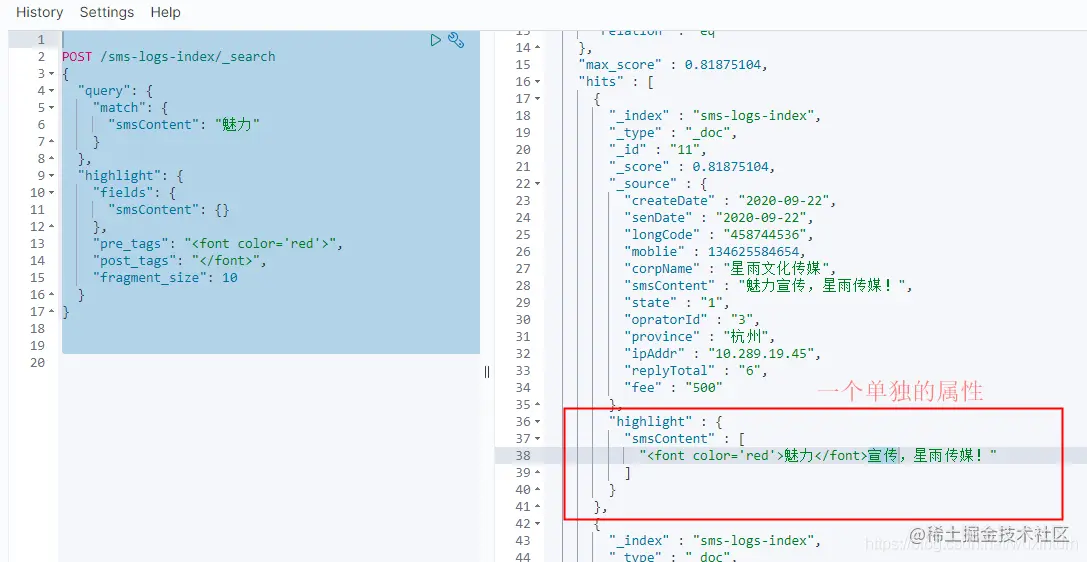Collapse the "fields" fold at line 10
Viewport: 1087px width, 562px height.
[x=52, y=193]
